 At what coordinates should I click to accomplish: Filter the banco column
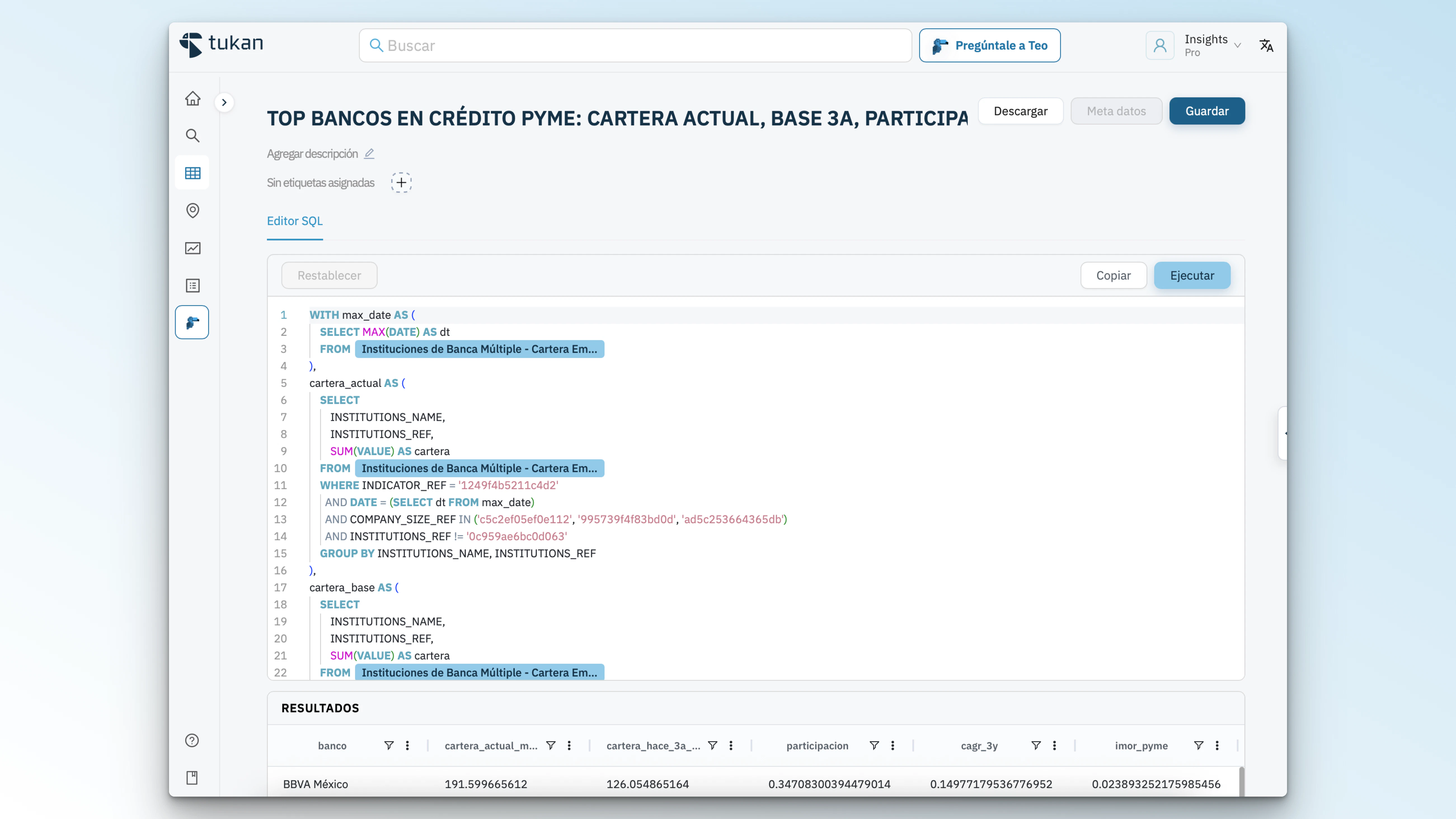pos(389,745)
